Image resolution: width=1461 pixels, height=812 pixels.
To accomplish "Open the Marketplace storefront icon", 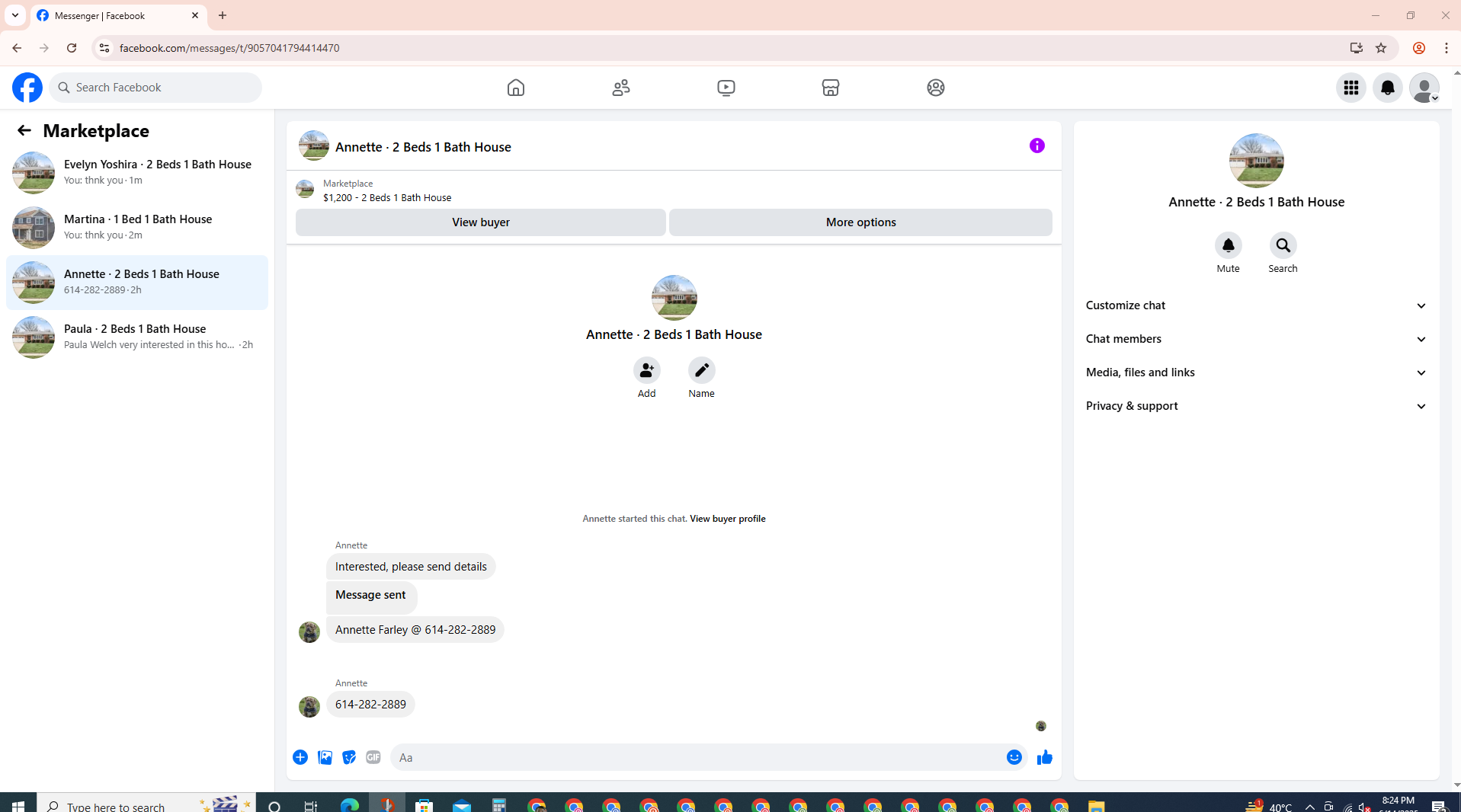I will (x=831, y=88).
